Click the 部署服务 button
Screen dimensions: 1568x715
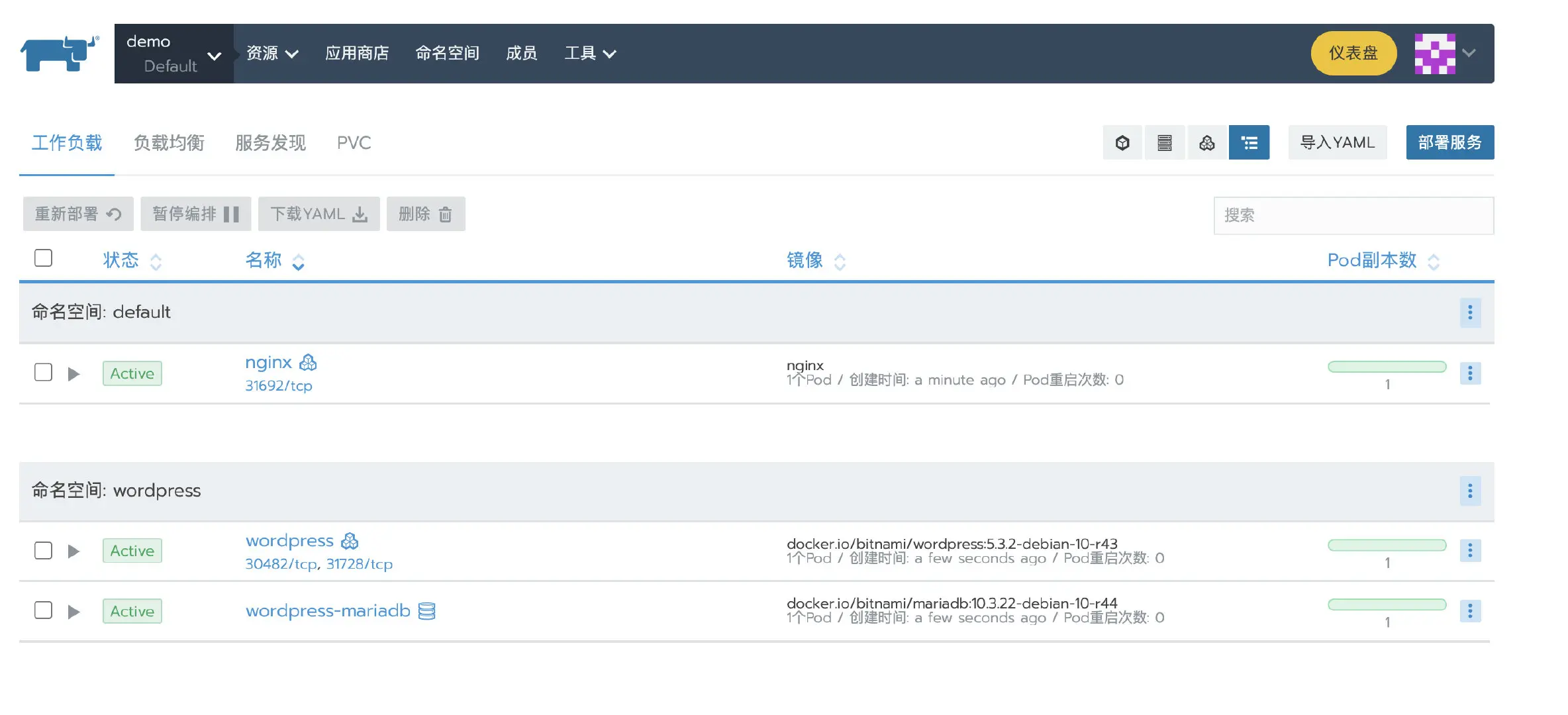click(x=1449, y=142)
